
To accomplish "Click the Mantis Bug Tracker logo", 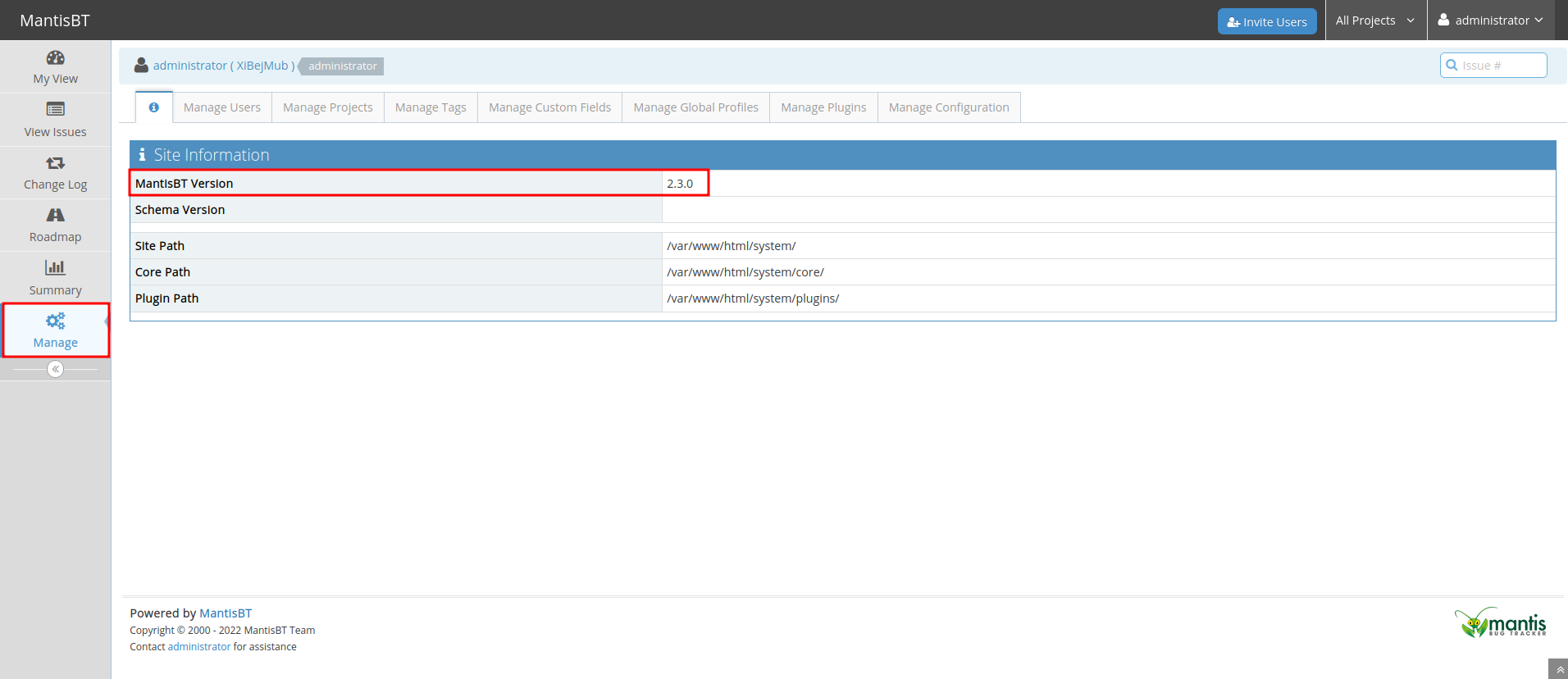I will pyautogui.click(x=1500, y=622).
